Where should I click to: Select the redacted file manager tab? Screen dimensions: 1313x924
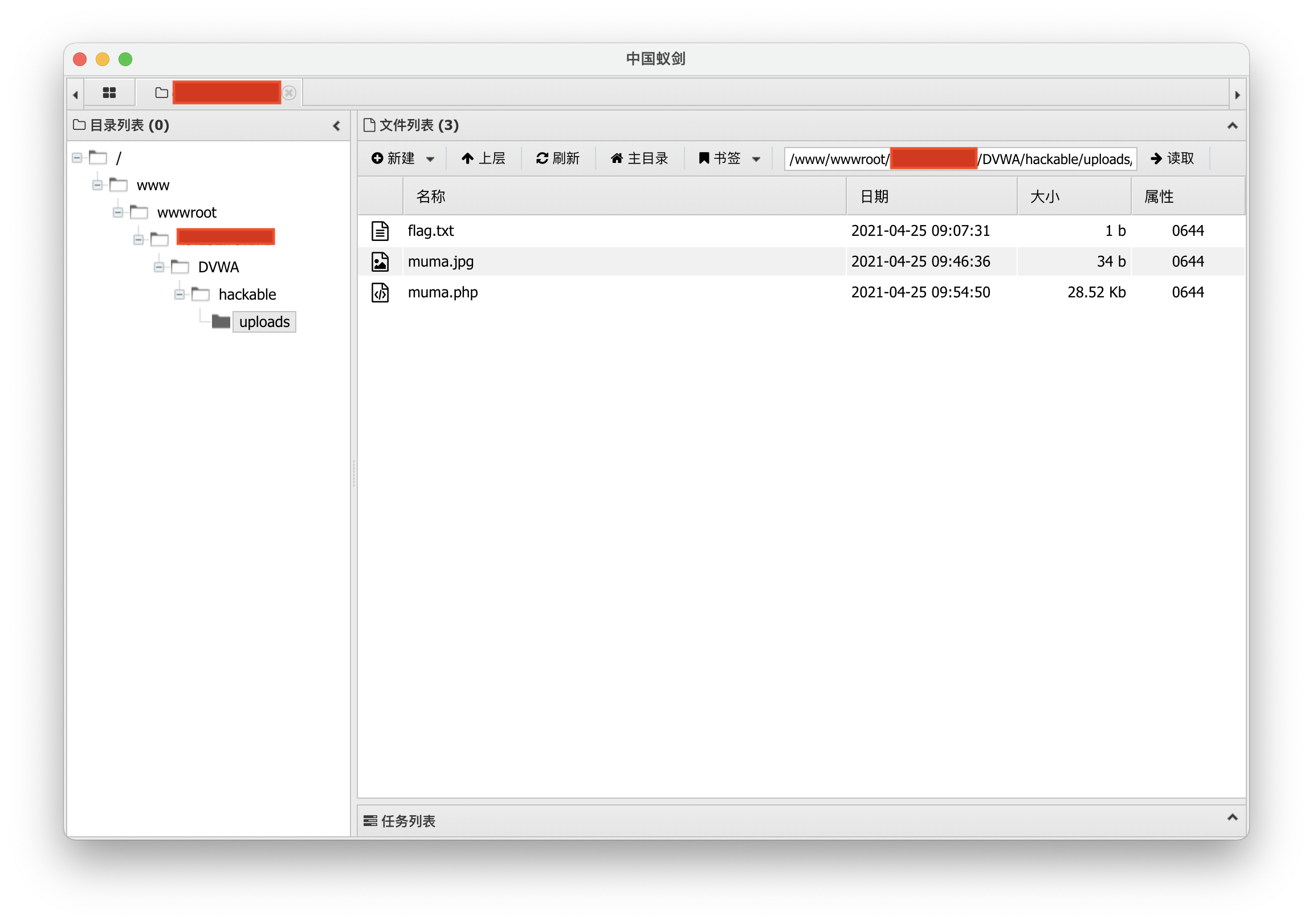[x=219, y=93]
